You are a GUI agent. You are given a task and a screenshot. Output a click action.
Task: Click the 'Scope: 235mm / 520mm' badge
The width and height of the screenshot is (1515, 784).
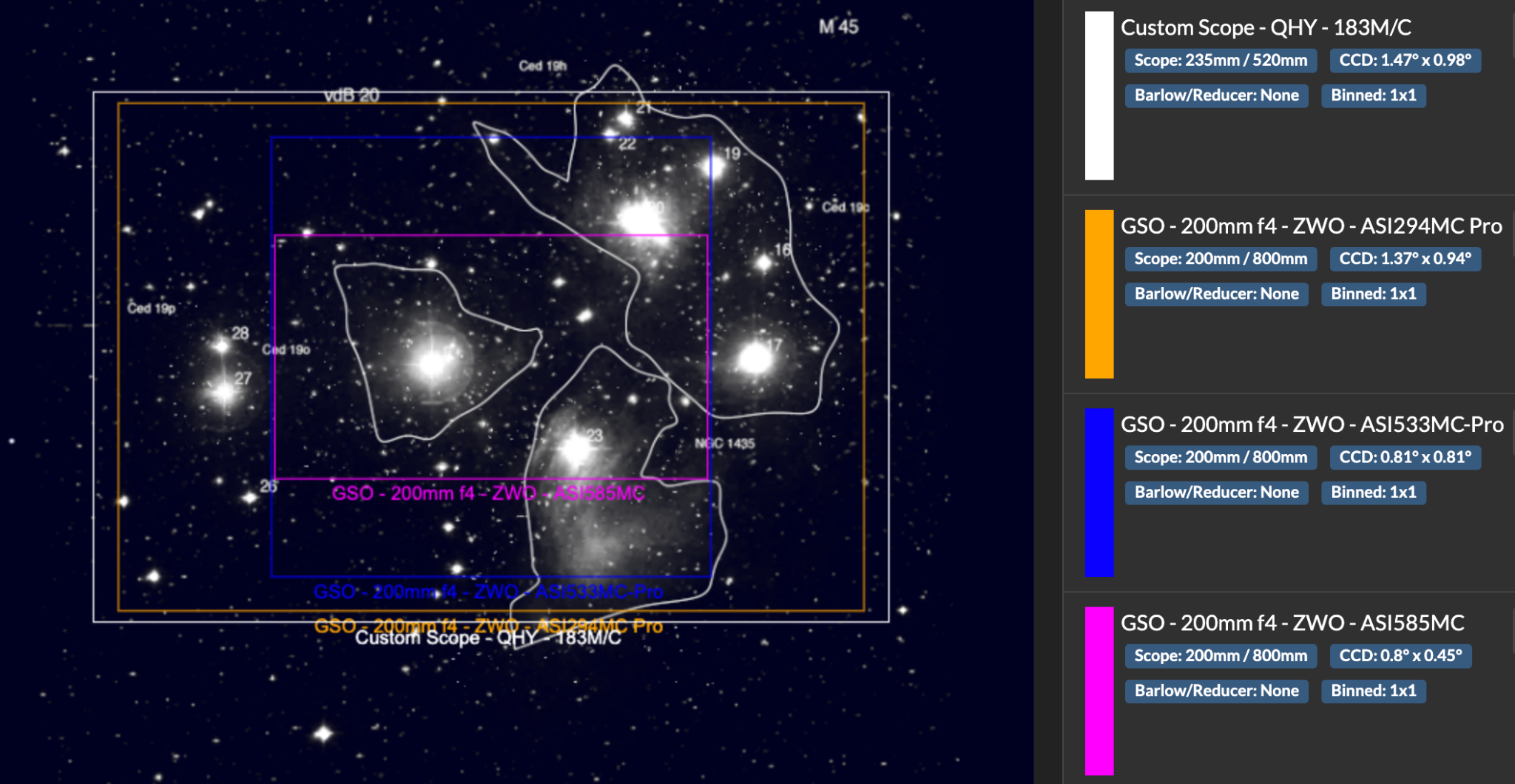[1221, 61]
